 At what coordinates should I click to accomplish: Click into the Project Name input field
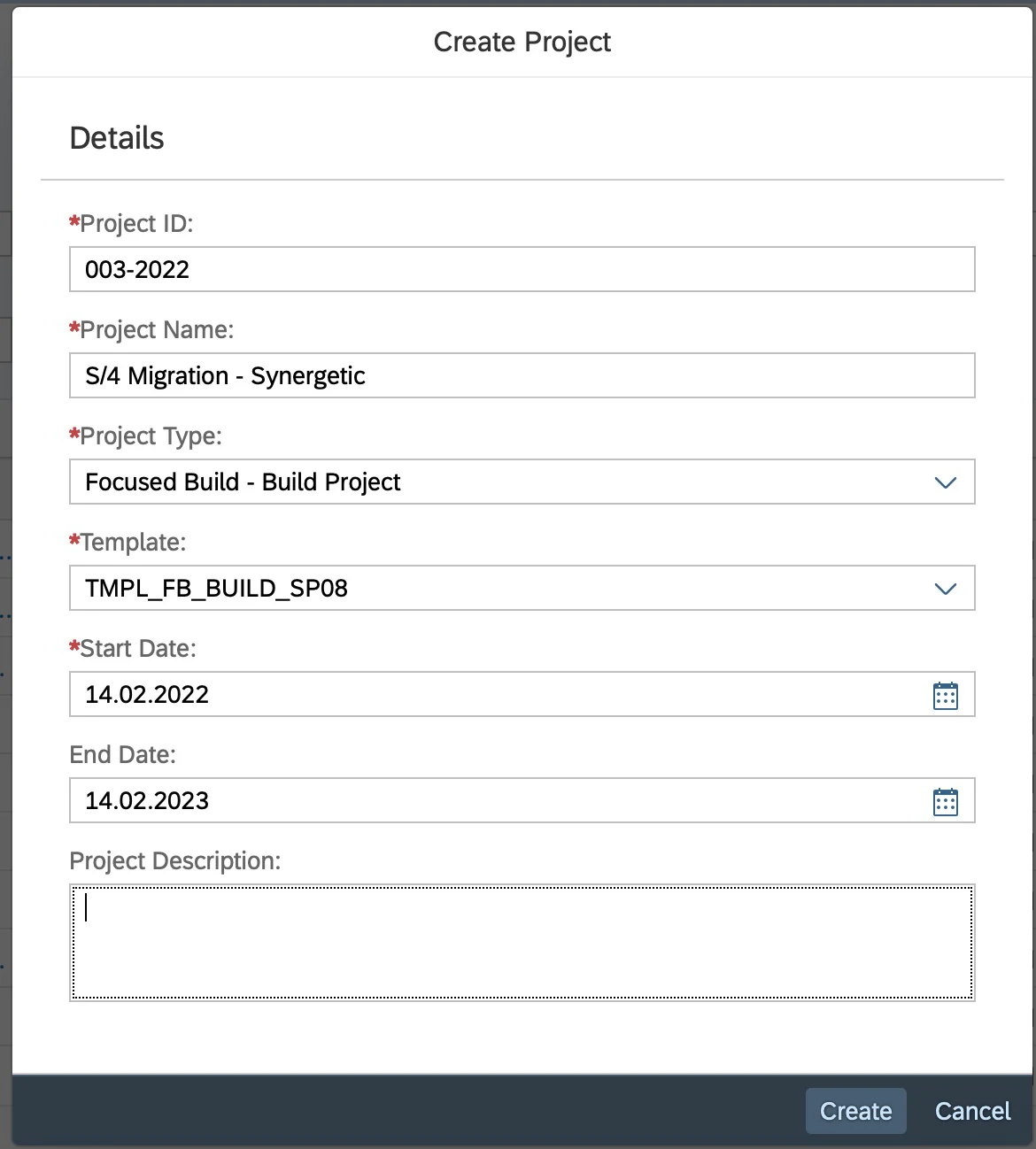click(x=522, y=376)
